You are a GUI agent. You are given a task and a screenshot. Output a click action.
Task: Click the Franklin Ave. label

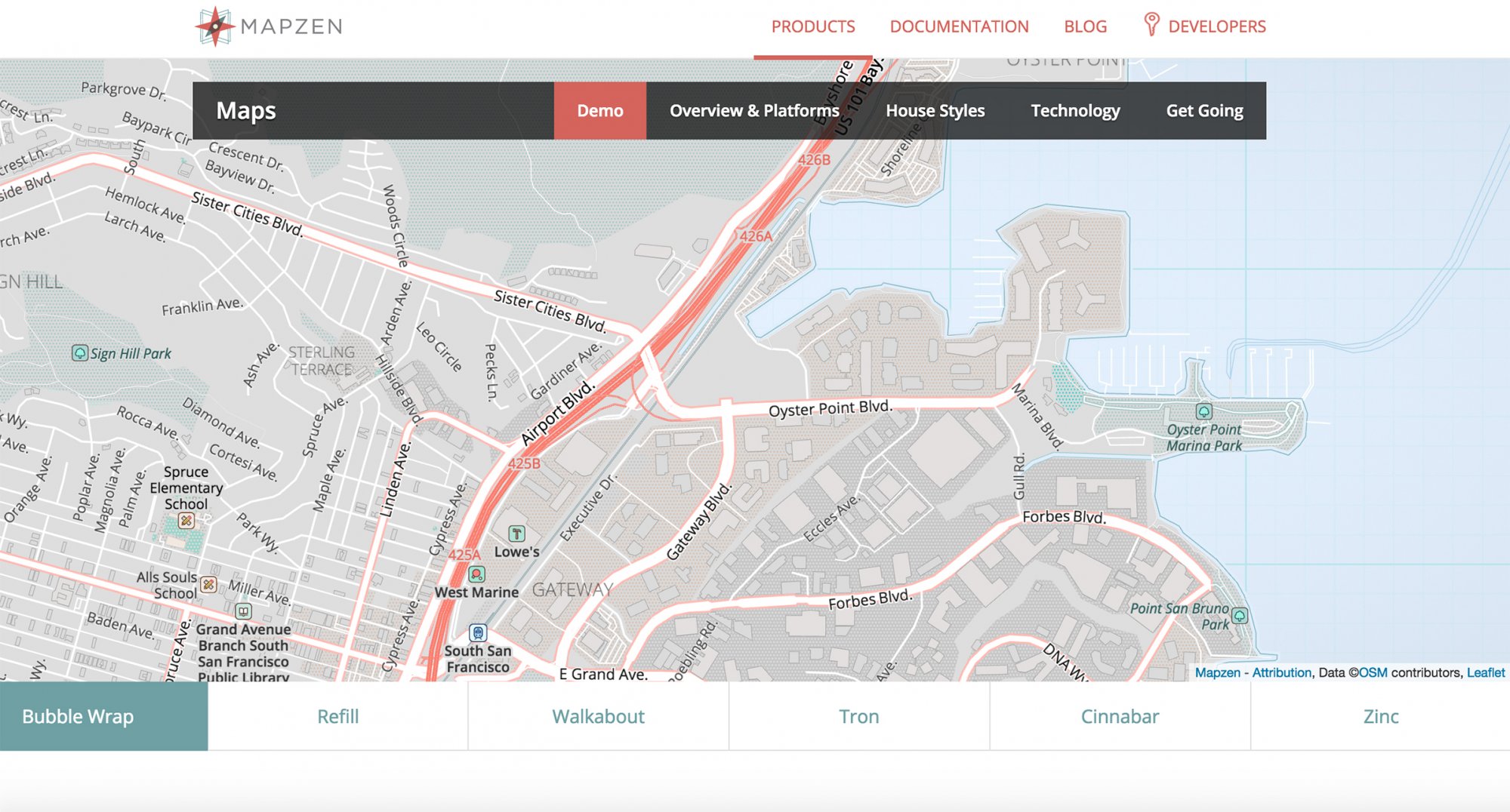pyautogui.click(x=202, y=306)
